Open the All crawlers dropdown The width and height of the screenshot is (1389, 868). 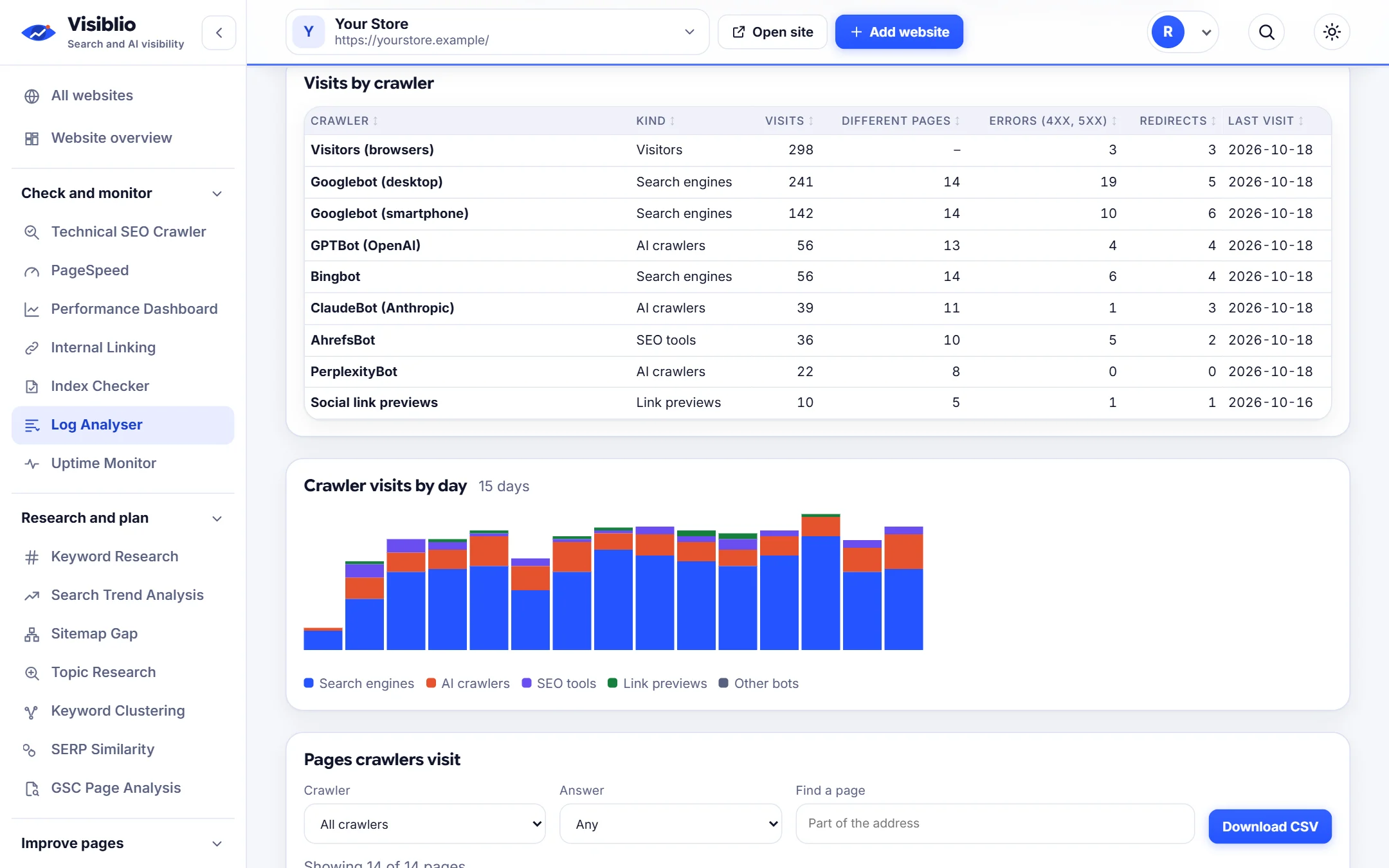(x=424, y=824)
